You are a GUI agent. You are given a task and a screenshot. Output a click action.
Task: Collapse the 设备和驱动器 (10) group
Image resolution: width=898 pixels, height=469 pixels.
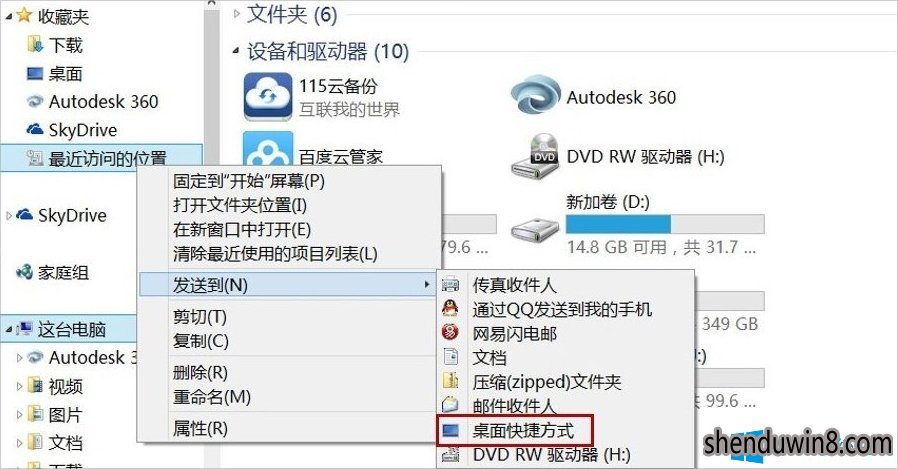[x=236, y=52]
